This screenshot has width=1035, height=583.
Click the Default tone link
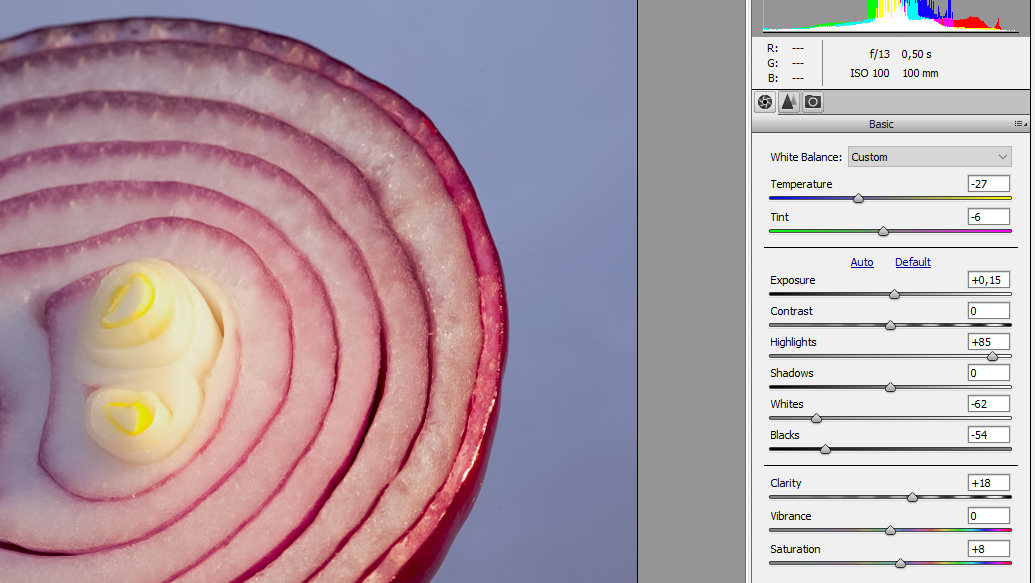[x=913, y=262]
